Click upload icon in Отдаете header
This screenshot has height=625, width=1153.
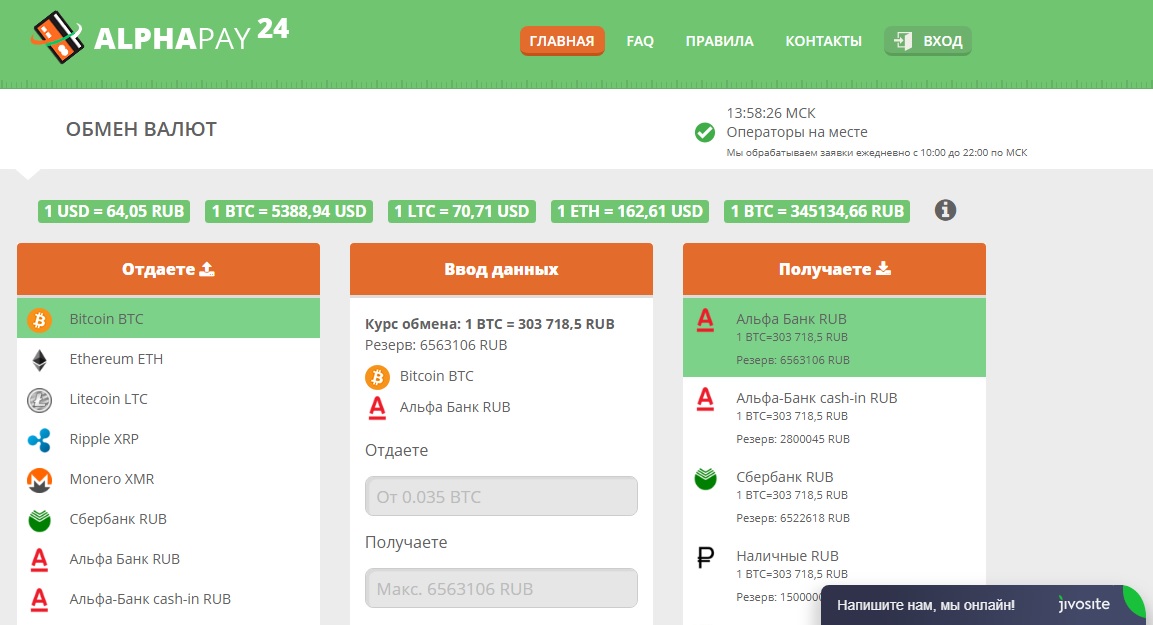tap(207, 269)
